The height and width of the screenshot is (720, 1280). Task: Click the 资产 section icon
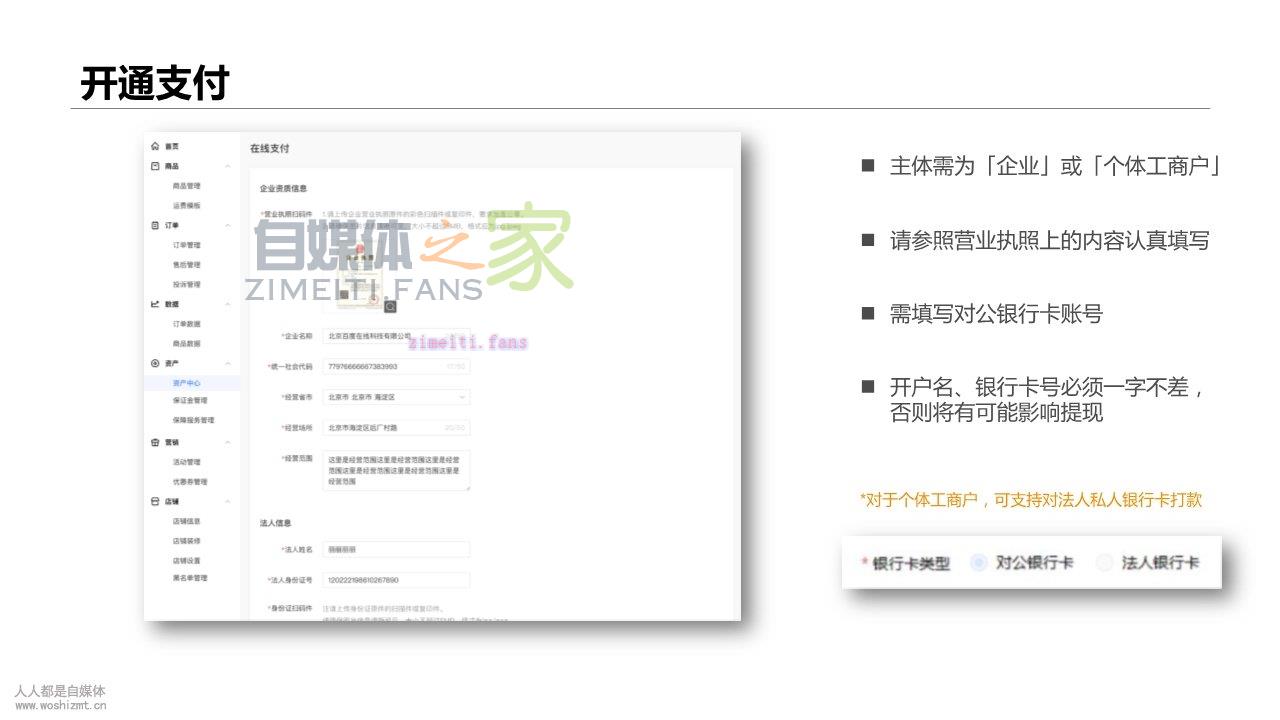click(155, 363)
